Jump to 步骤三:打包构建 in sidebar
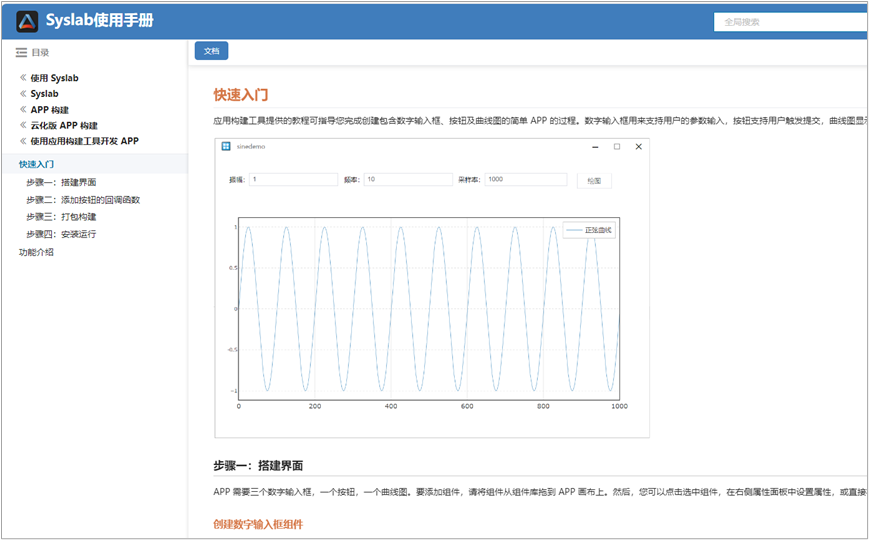The width and height of the screenshot is (869, 540). coord(62,217)
